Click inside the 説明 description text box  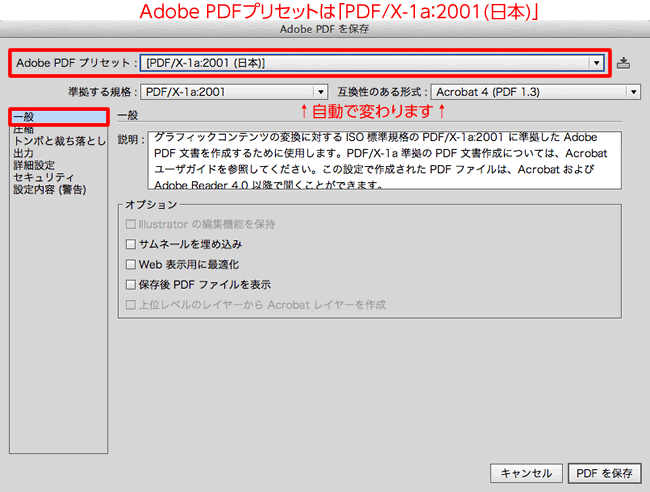384,160
